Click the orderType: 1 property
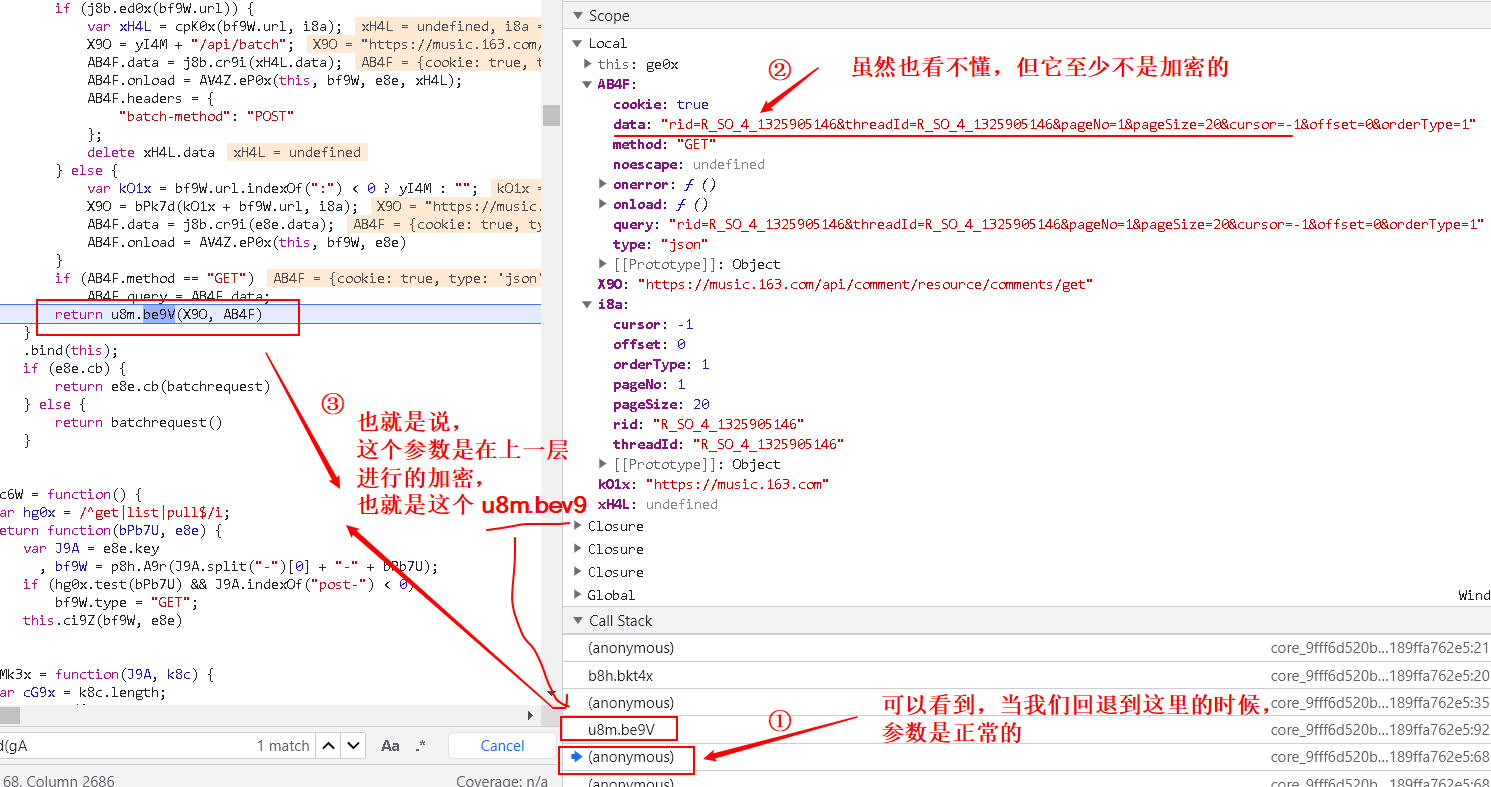Screen dimensions: 1491x787 (661, 364)
